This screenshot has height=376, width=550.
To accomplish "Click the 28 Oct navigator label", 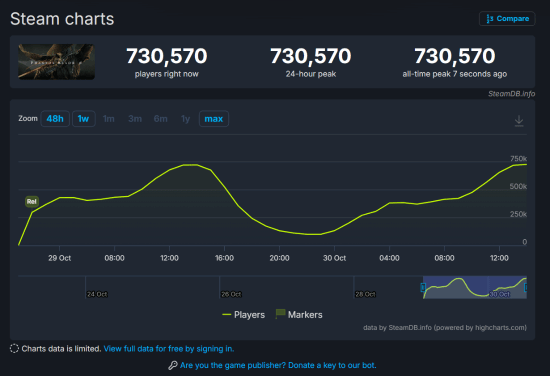I will tap(365, 294).
